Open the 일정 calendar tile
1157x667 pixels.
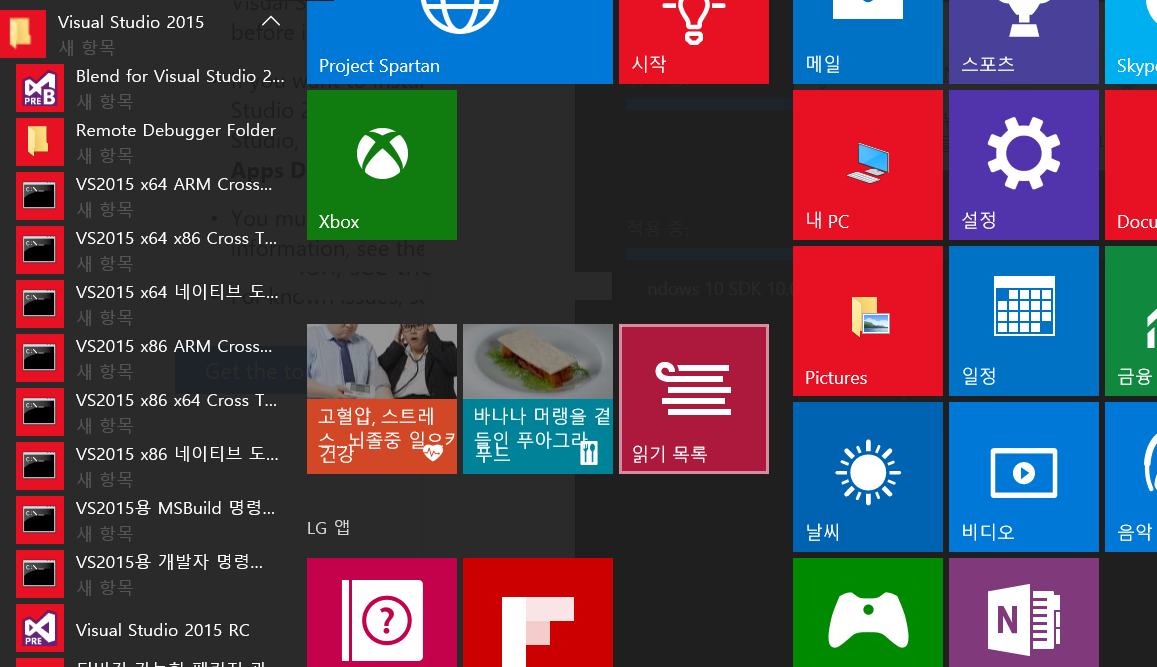[1023, 321]
